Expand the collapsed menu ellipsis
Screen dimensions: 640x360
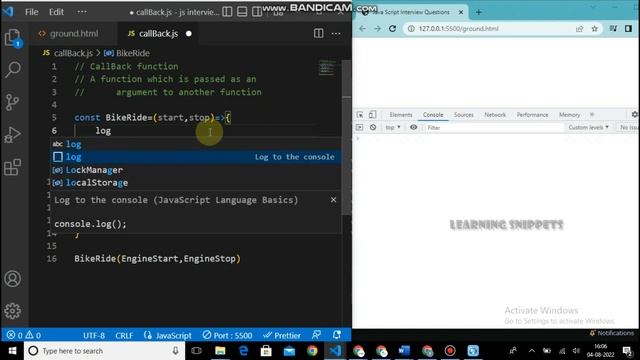click(x=82, y=12)
